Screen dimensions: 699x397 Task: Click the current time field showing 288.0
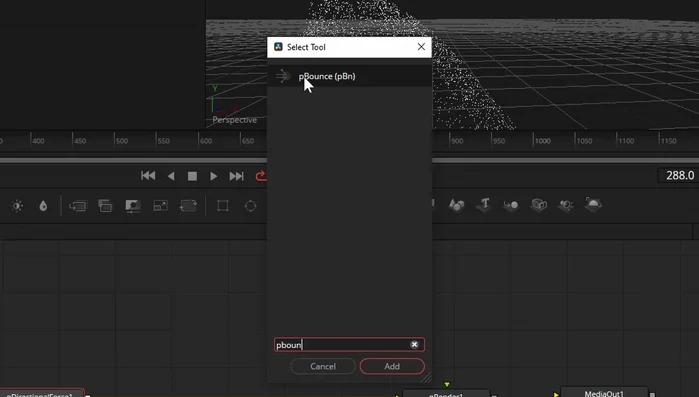(679, 176)
